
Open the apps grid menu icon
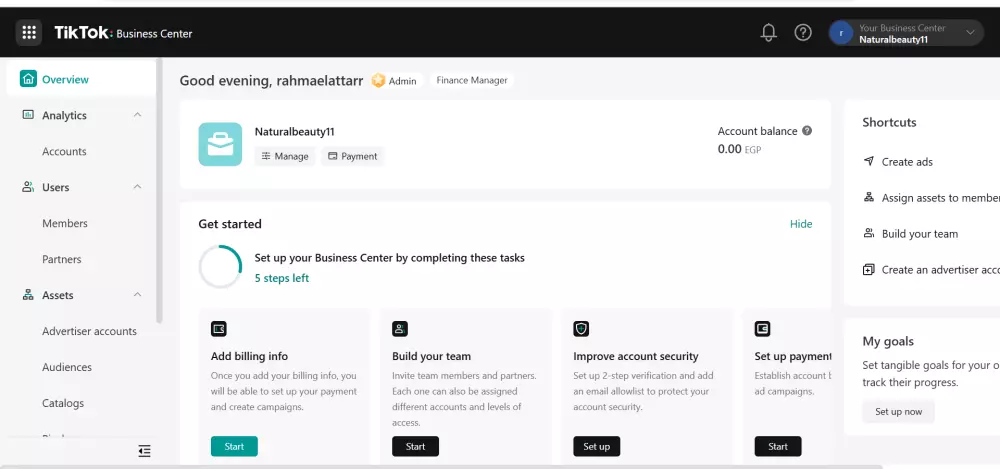click(28, 33)
